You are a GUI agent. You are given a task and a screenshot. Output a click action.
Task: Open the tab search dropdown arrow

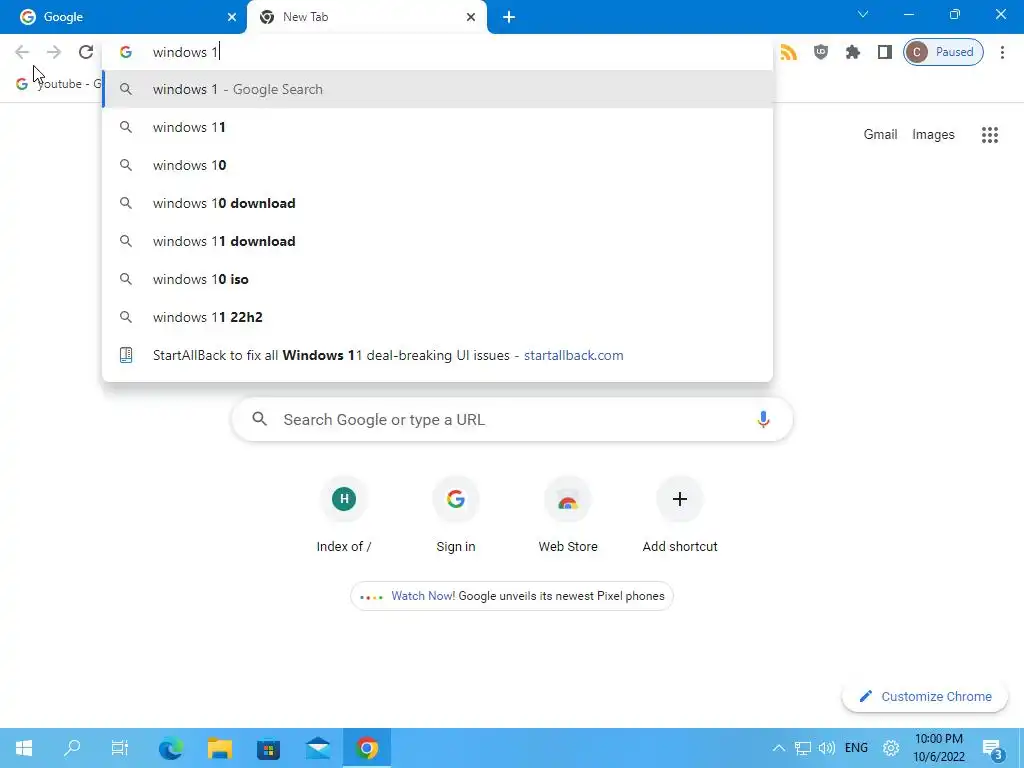coord(863,14)
